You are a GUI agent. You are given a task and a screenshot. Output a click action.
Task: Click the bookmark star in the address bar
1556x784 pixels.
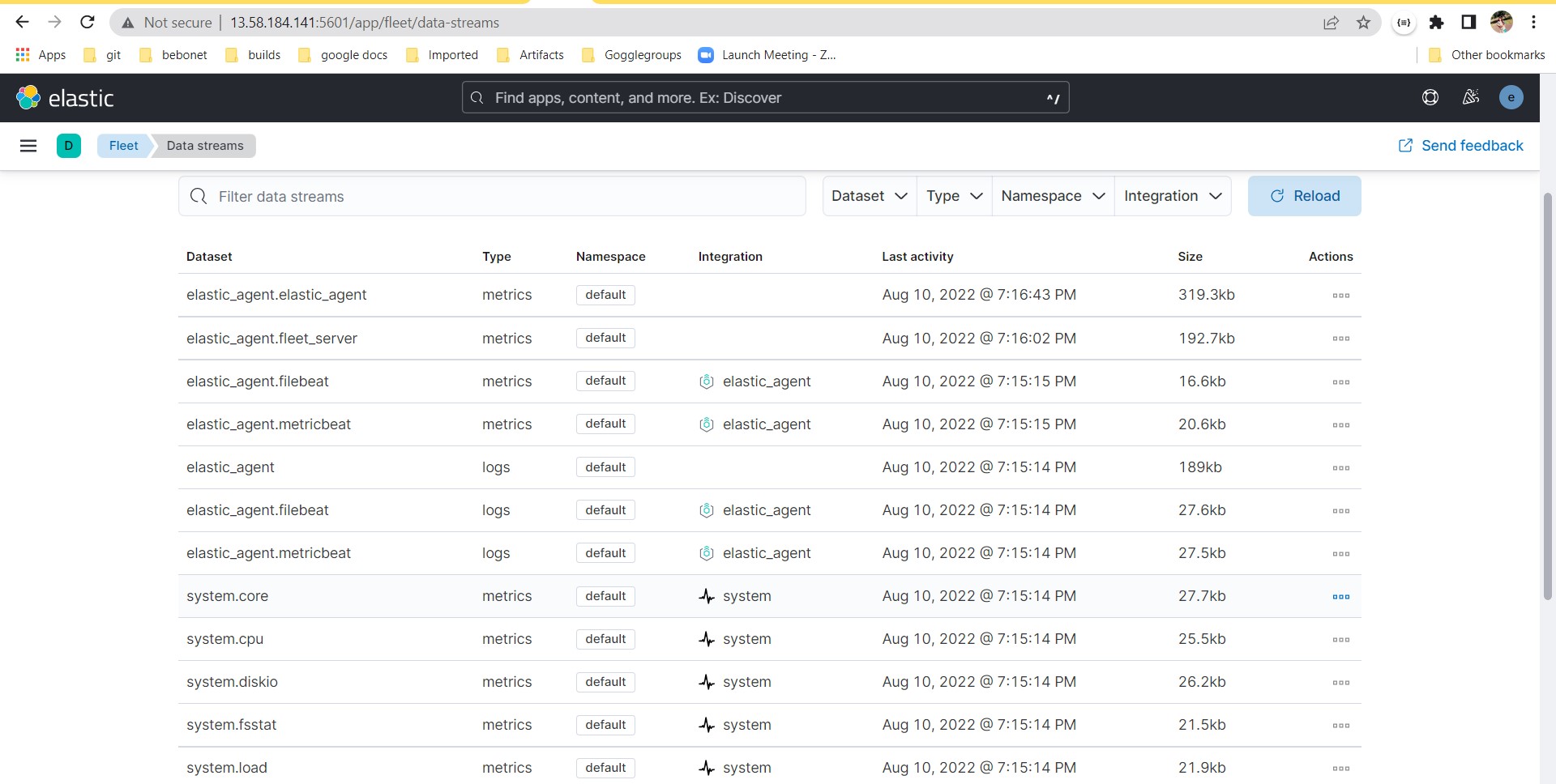(x=1363, y=22)
